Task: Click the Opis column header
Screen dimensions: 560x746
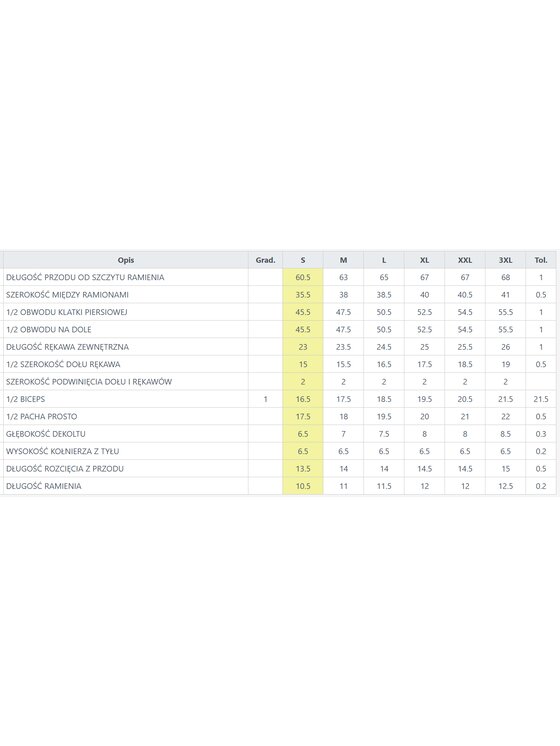Action: 126,260
